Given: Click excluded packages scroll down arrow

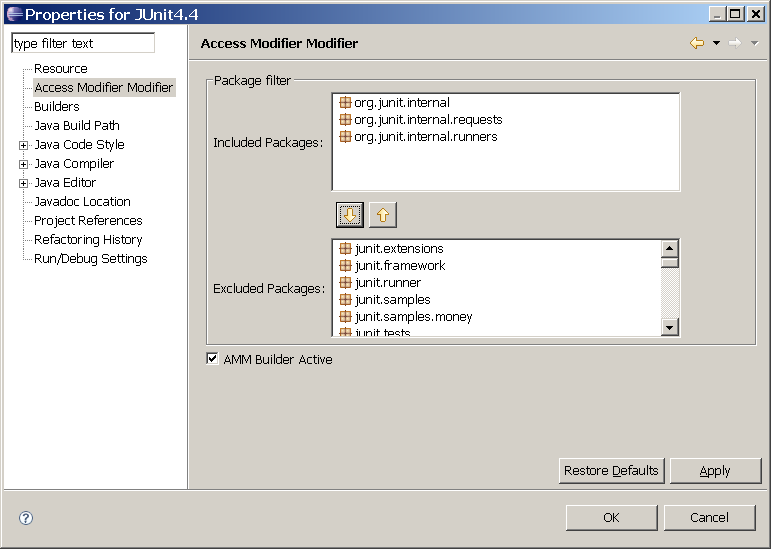Looking at the screenshot, I should [670, 327].
